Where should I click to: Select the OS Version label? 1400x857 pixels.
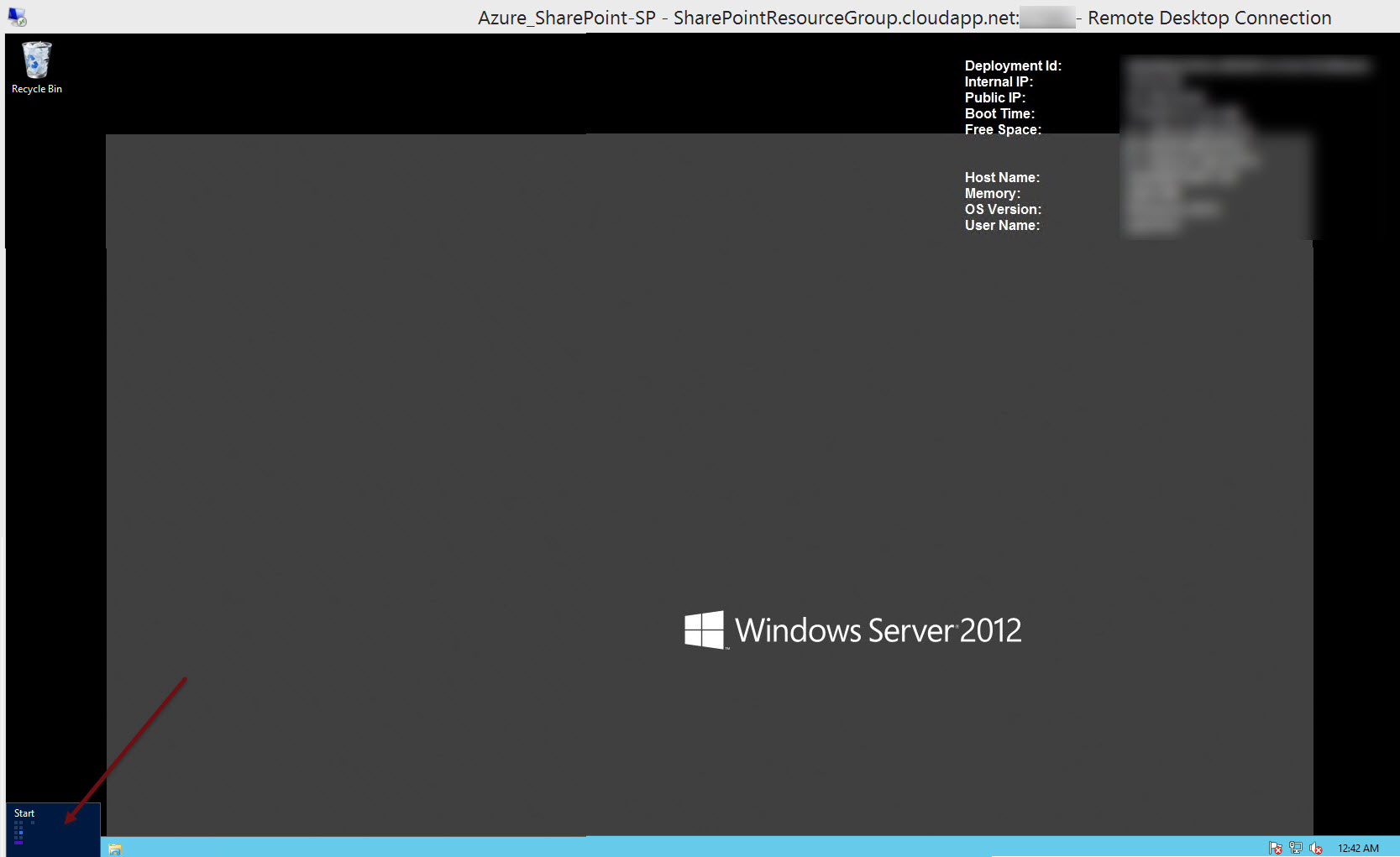(1003, 209)
